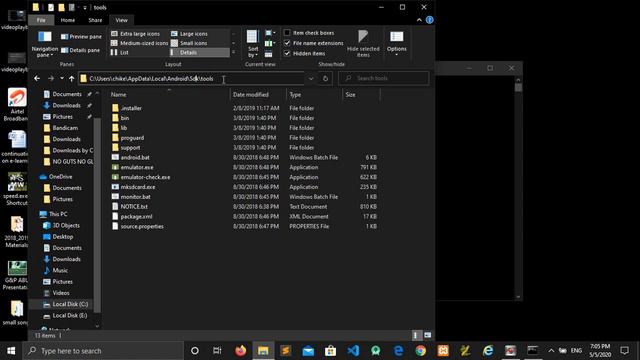Viewport: 640px width, 360px height.
Task: Open the Add columns dropdown
Action: click(x=269, y=43)
